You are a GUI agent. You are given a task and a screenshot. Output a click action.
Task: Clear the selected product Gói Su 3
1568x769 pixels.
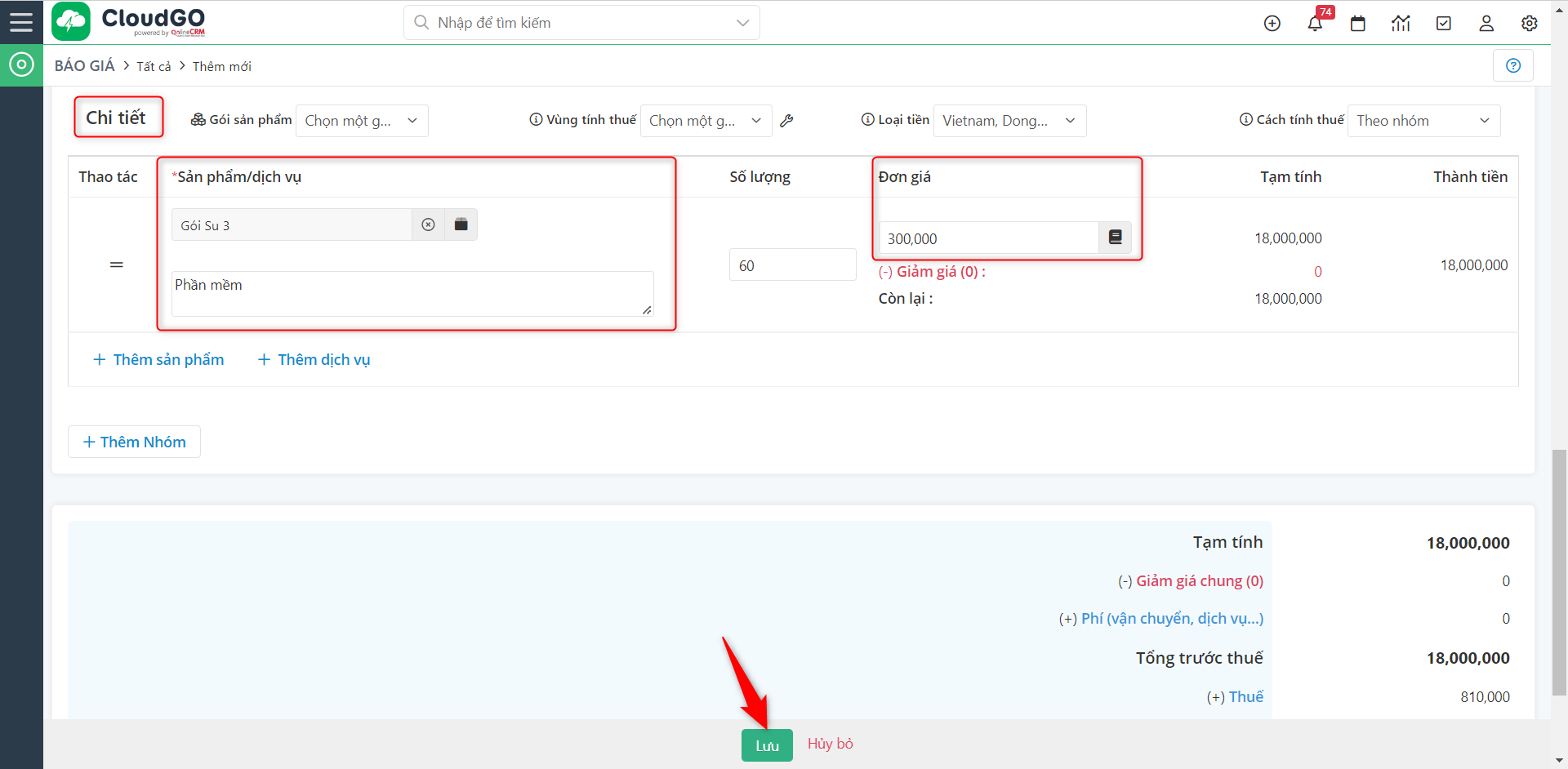coord(428,224)
